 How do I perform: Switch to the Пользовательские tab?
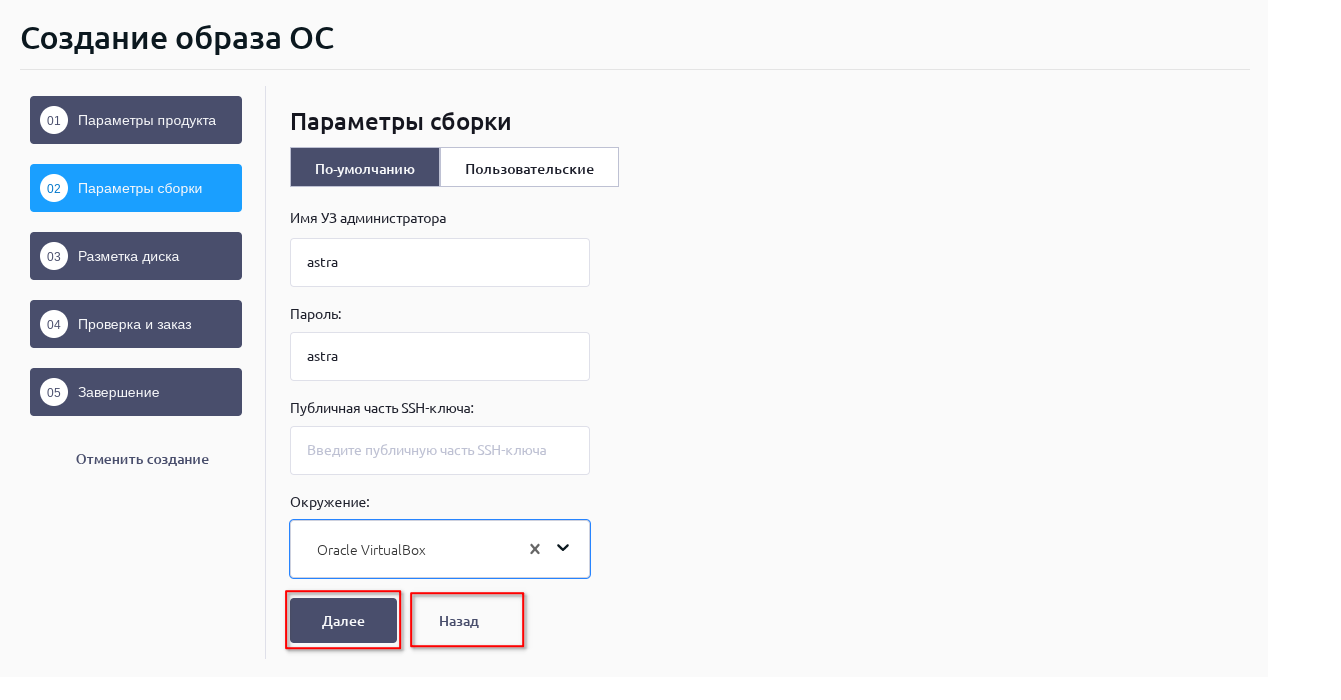(x=529, y=168)
